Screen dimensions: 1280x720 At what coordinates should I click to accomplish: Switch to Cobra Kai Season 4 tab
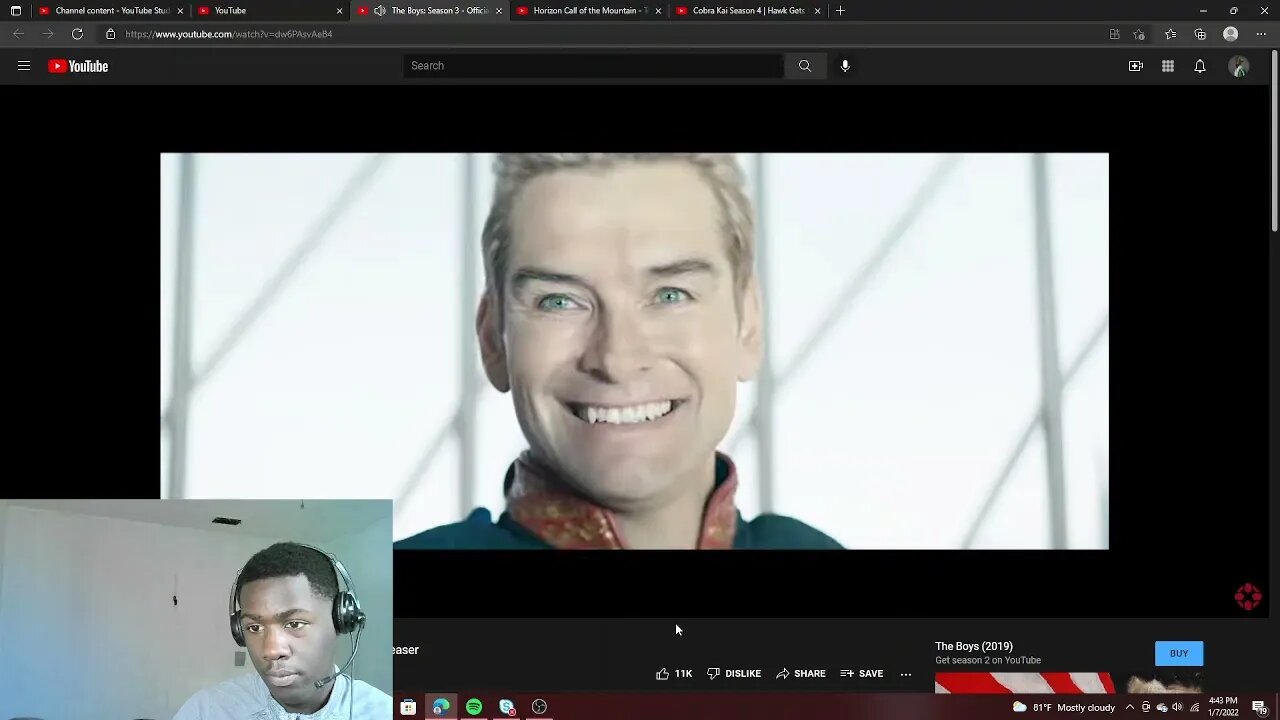(749, 11)
